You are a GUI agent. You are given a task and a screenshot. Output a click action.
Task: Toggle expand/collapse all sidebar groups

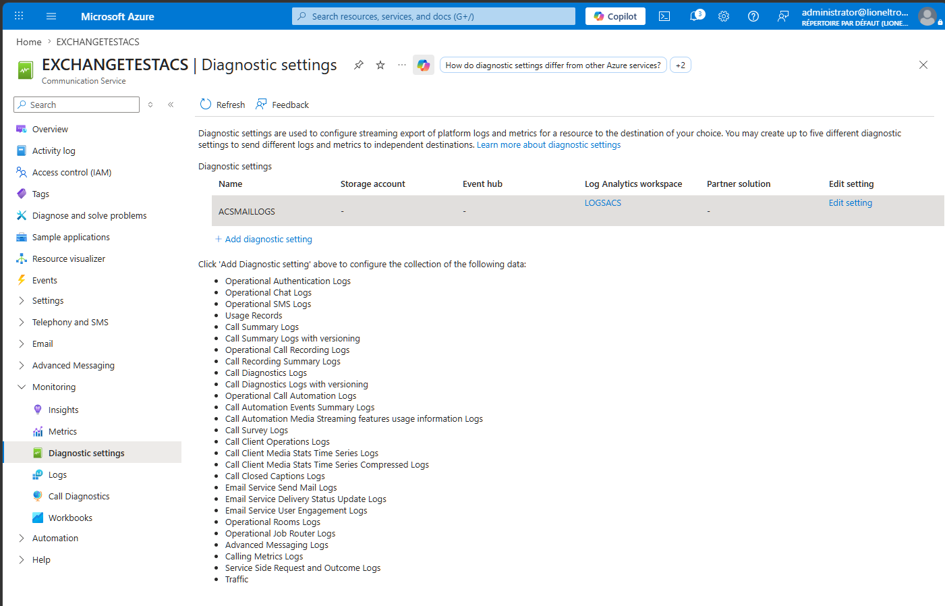[x=151, y=105]
